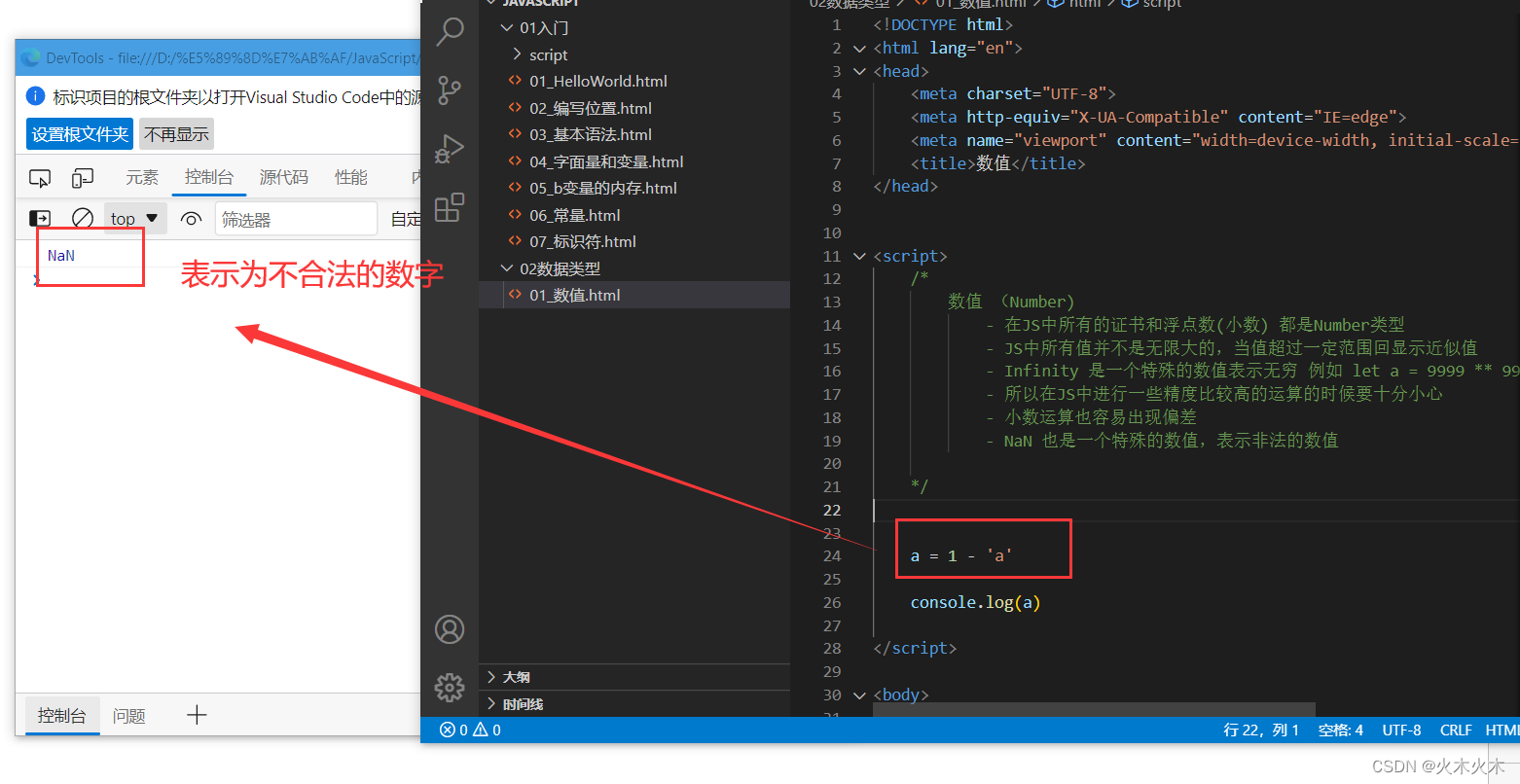Open Manage gear icon in VS Code
This screenshot has width=1520, height=784.
450,688
